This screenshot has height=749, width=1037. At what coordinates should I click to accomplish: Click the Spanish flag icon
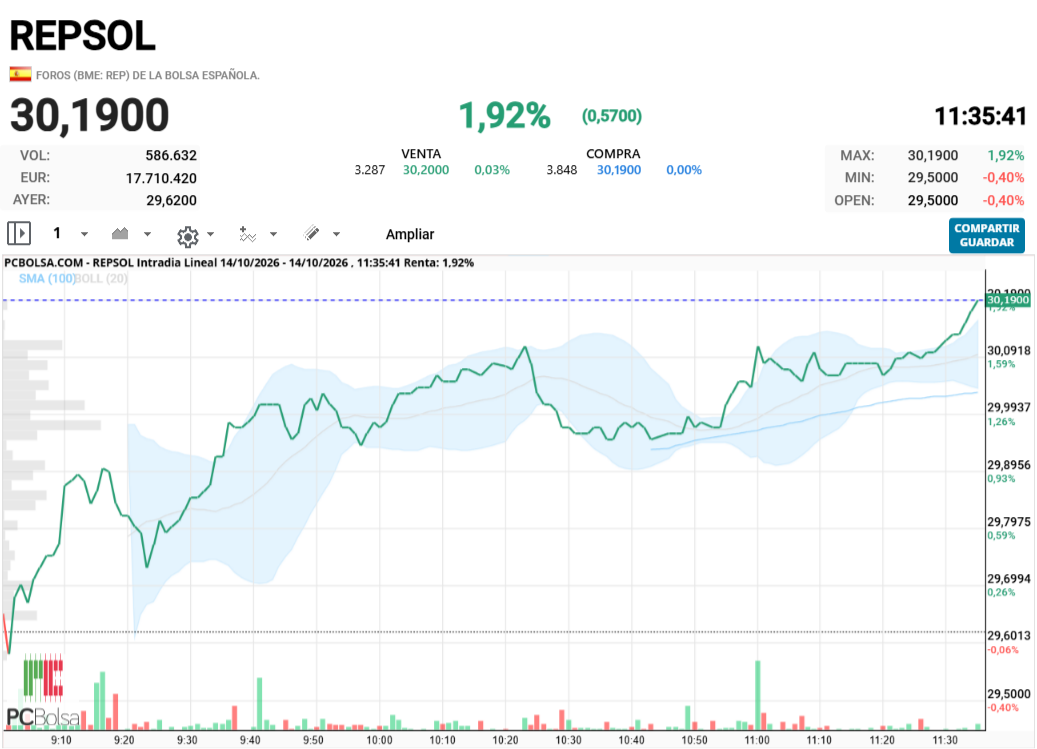pyautogui.click(x=21, y=74)
